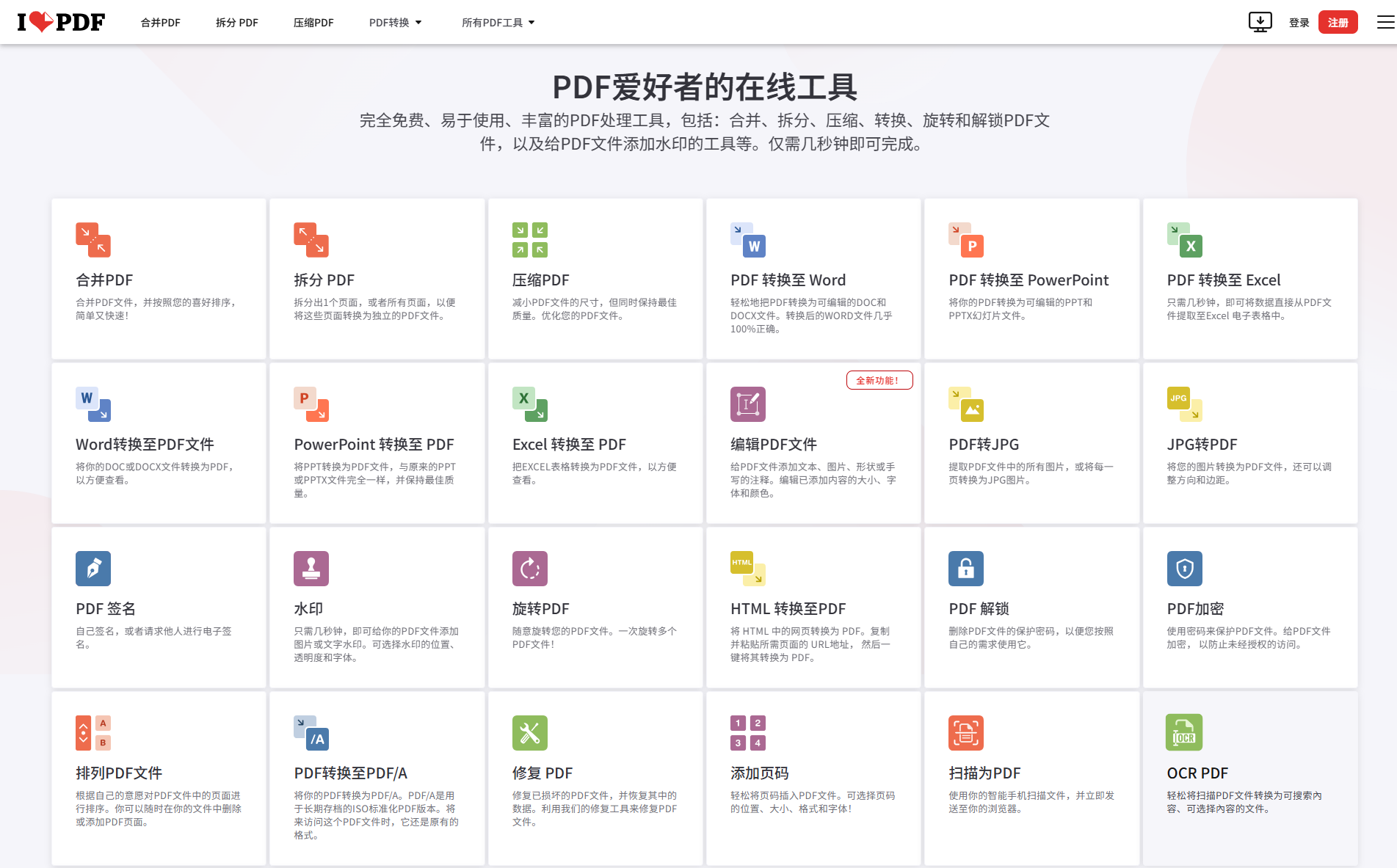Expand the 所有PDF工具 dropdown menu
The height and width of the screenshot is (868, 1397).
[x=498, y=22]
